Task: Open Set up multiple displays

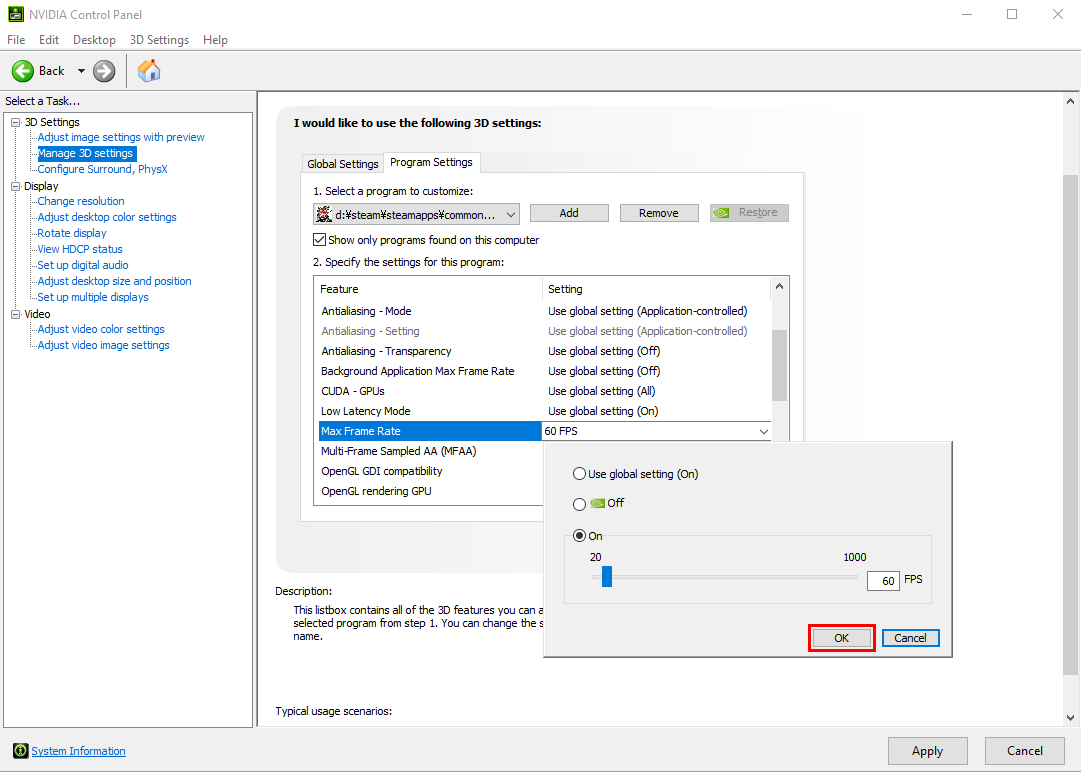Action: point(93,297)
